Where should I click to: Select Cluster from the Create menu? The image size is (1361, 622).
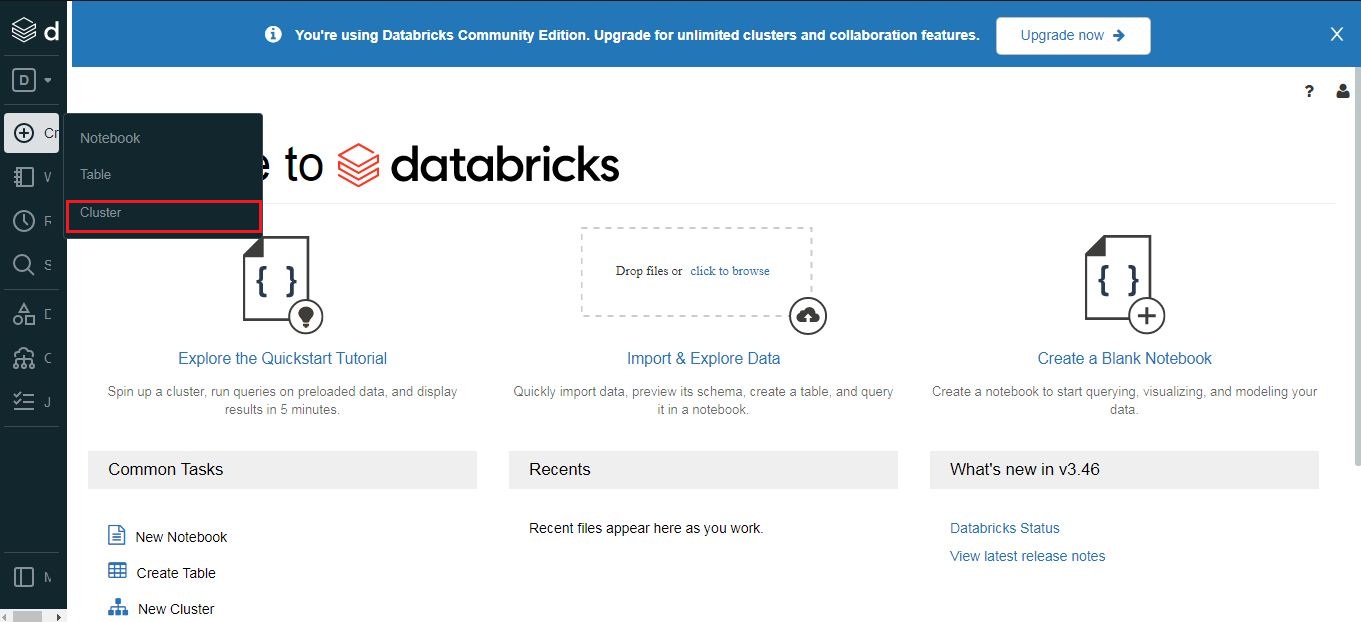pos(163,213)
